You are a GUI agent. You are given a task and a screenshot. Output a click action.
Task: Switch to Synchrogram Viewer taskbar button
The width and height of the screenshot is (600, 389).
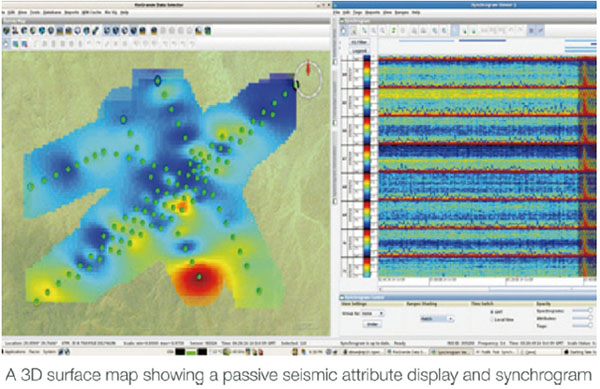(452, 352)
